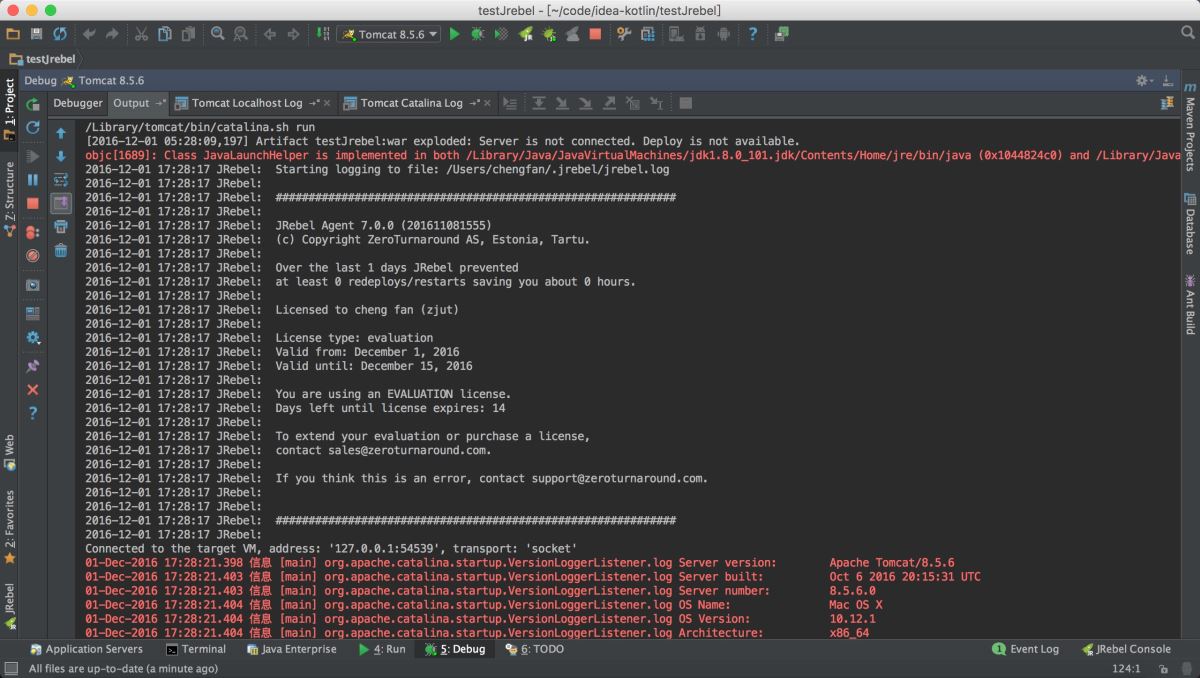Open the Terminal tool window

[x=196, y=649]
